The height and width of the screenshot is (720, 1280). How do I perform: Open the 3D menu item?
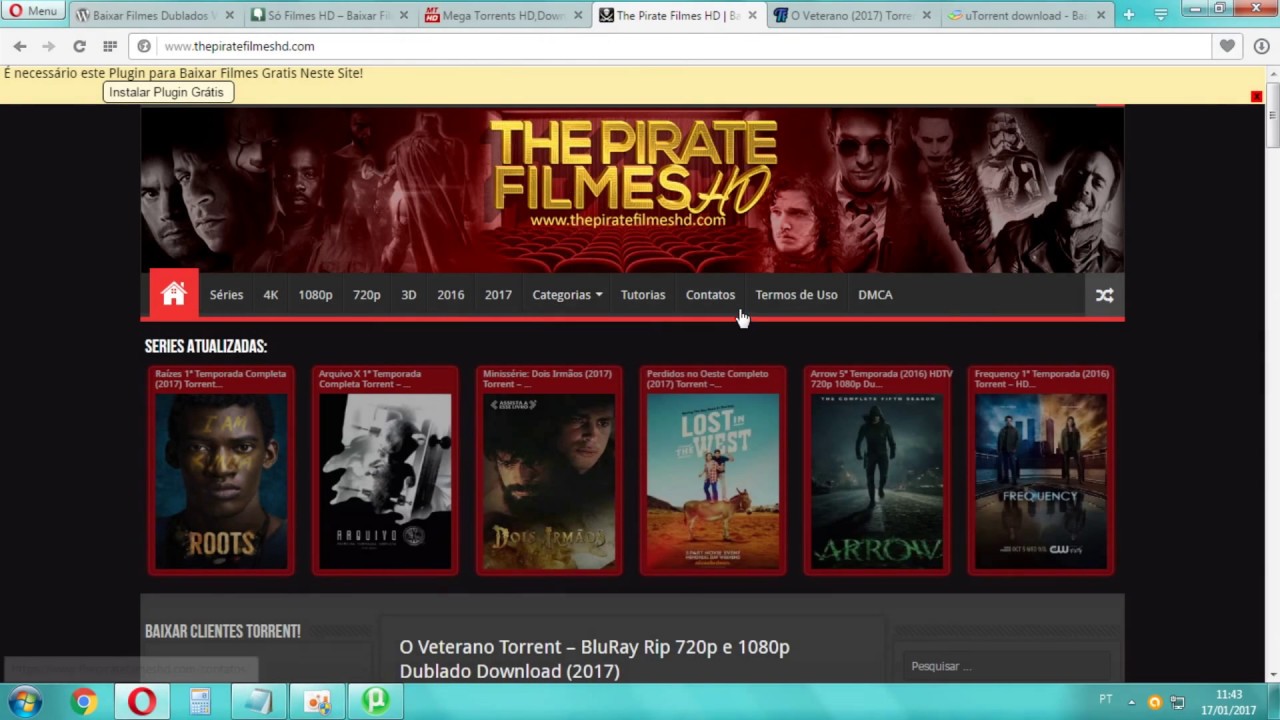click(x=408, y=295)
